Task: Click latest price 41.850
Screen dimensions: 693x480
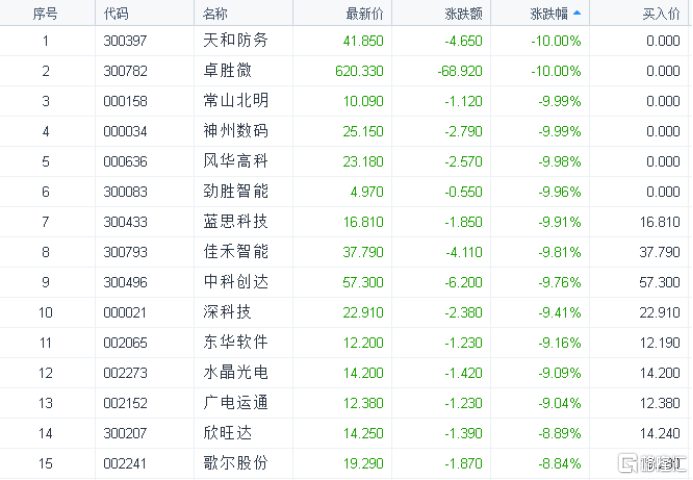Action: click(x=363, y=41)
